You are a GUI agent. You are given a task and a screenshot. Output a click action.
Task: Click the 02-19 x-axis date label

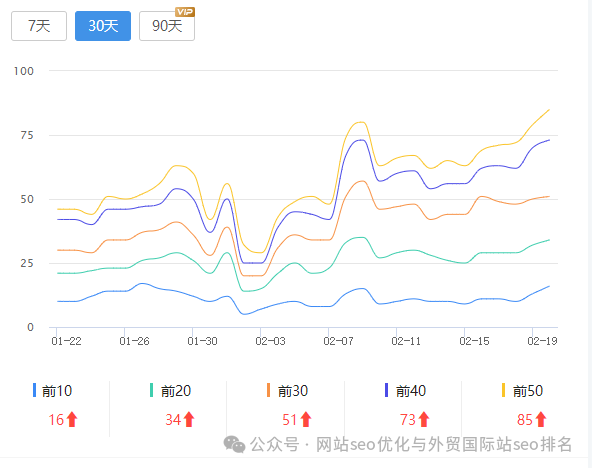pyautogui.click(x=542, y=341)
